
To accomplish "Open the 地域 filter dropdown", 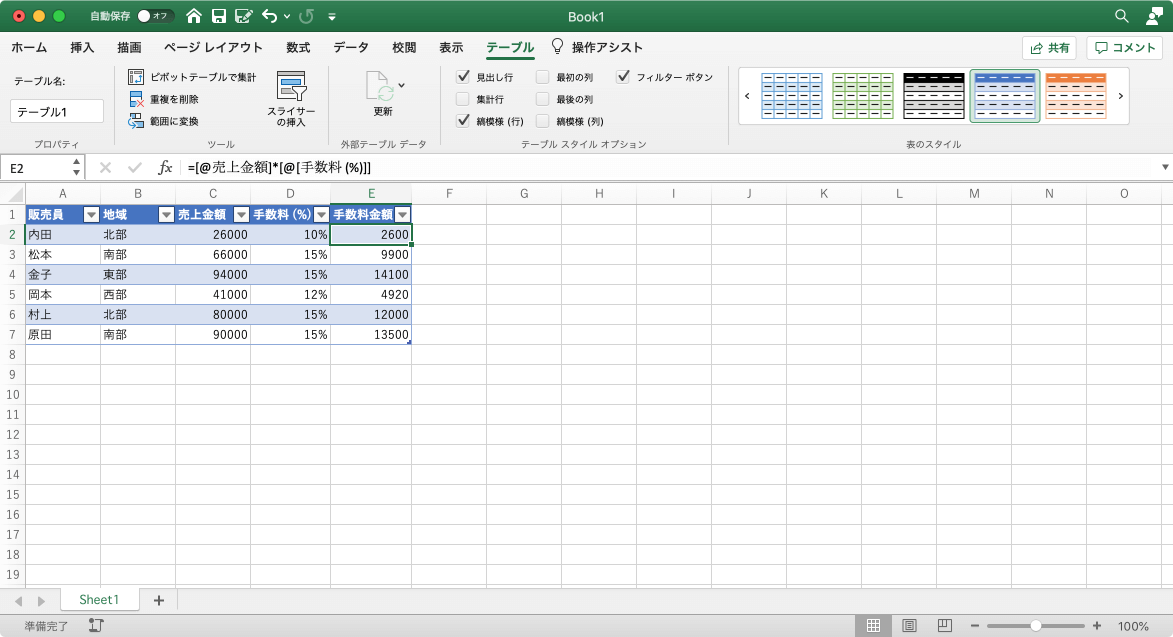I will pyautogui.click(x=166, y=215).
